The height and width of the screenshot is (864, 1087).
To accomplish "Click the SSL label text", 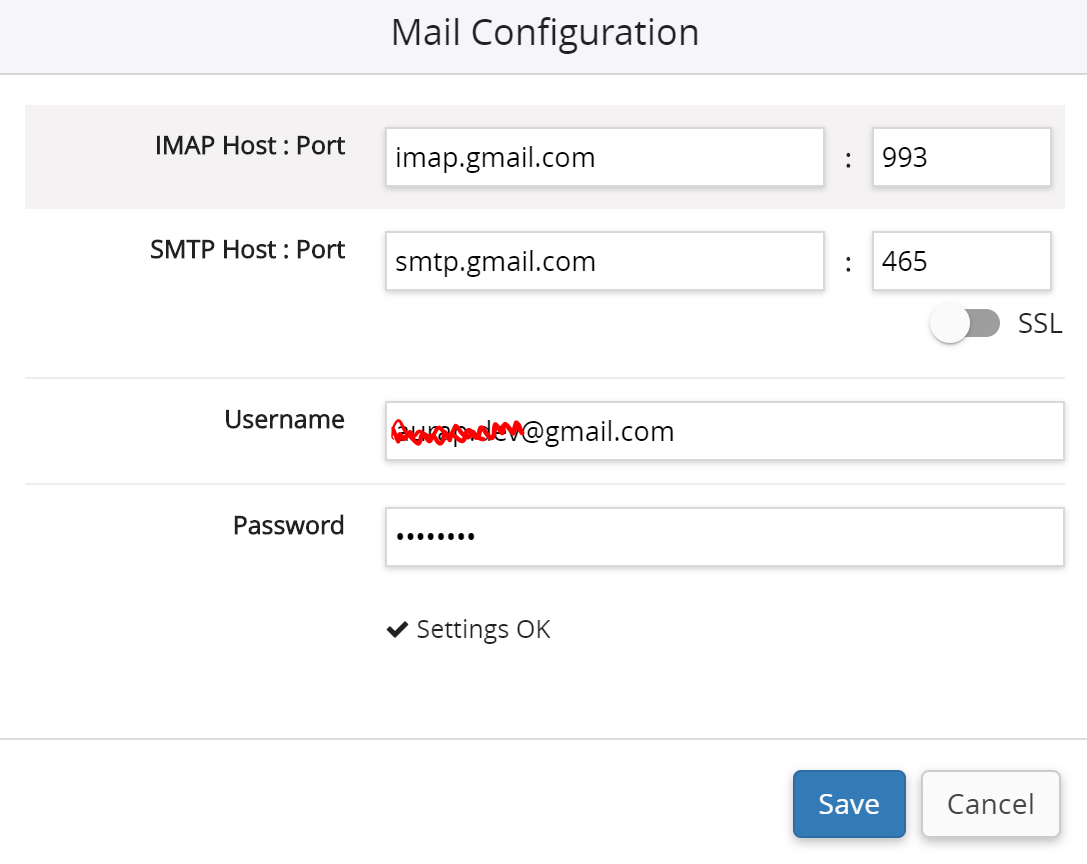I will click(1040, 324).
